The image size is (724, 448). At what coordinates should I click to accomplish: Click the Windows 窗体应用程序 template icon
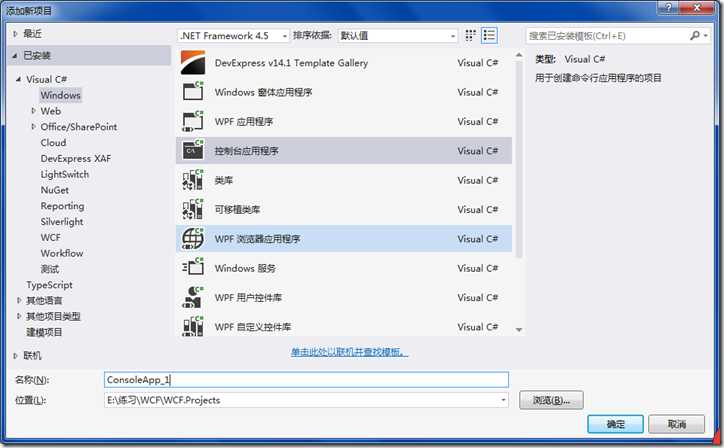coord(193,91)
